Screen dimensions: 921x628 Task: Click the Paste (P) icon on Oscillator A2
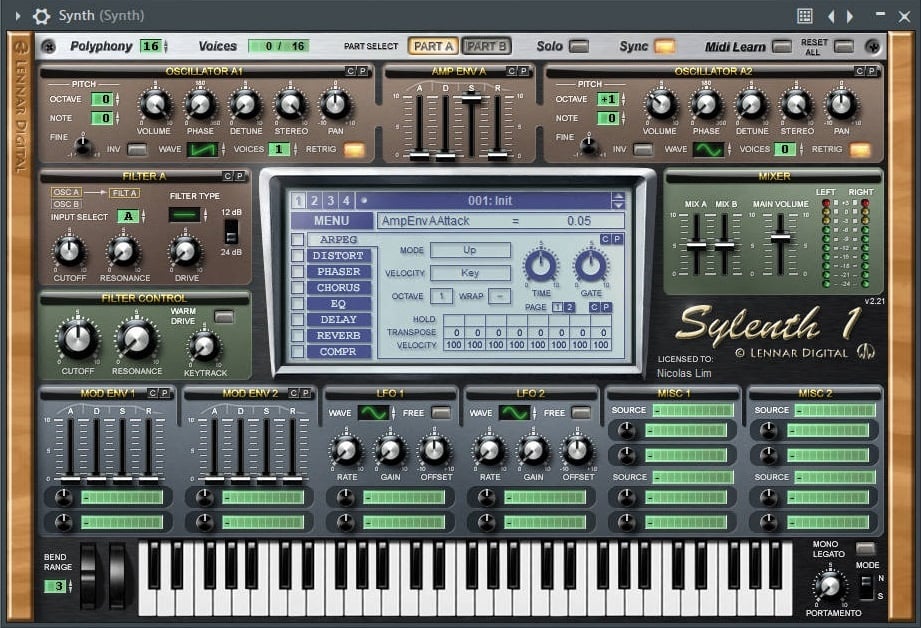[871, 72]
